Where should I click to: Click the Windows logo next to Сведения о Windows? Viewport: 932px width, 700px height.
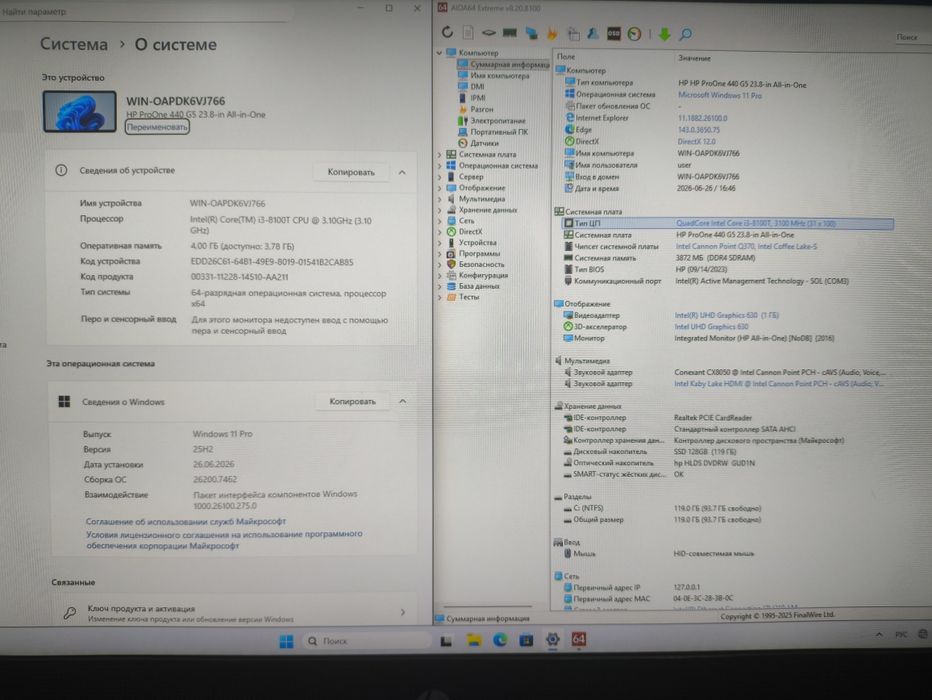click(64, 402)
